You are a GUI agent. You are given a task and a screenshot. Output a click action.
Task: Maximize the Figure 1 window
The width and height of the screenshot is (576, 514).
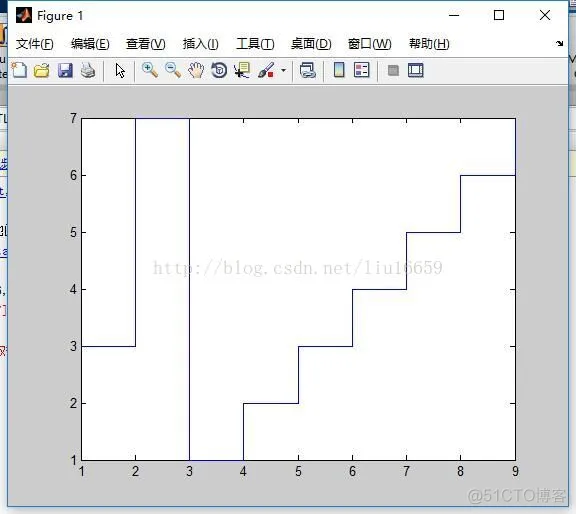click(x=499, y=15)
